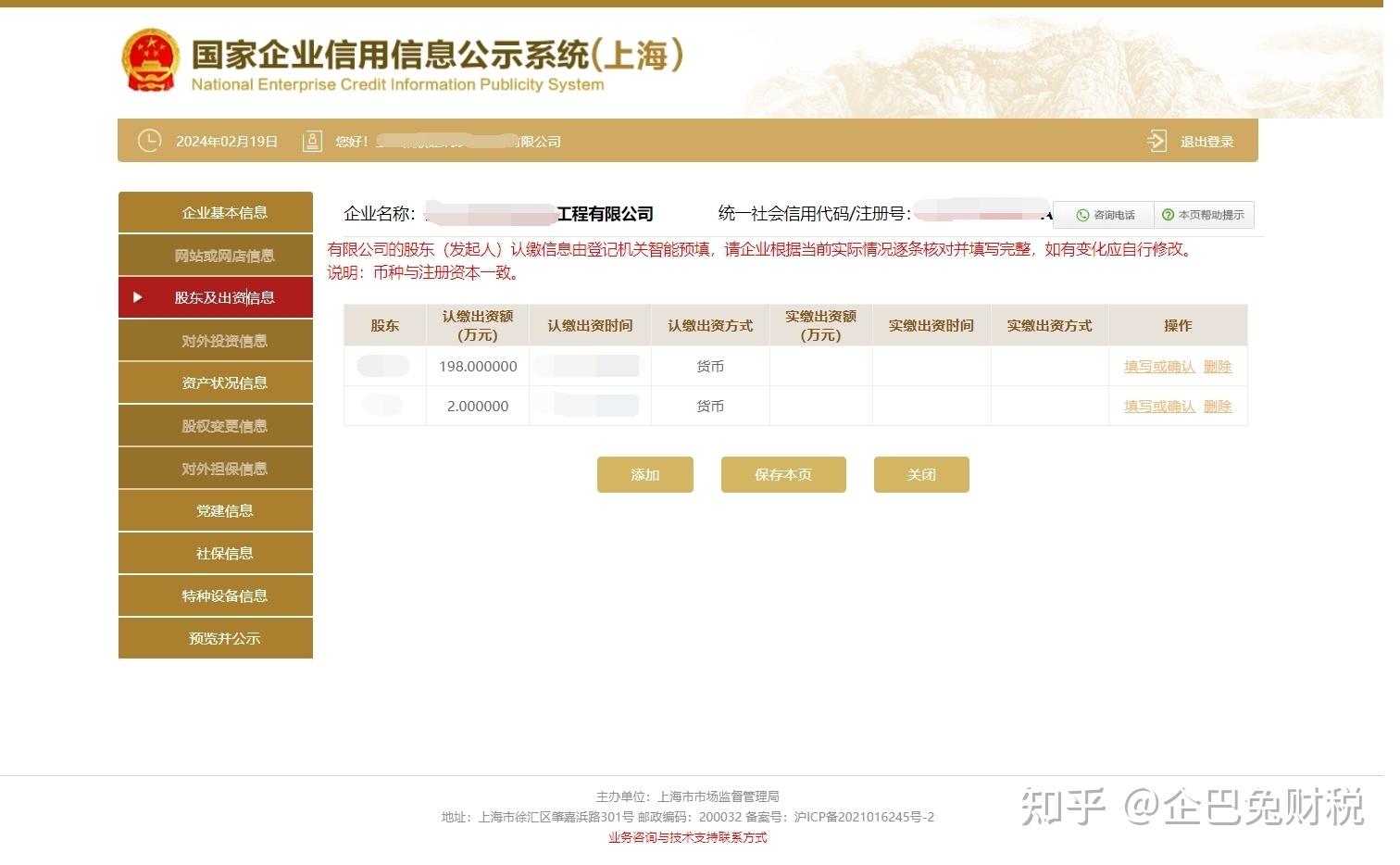Open 预览并公示 in the sidebar
The height and width of the screenshot is (865, 1400).
(x=216, y=638)
